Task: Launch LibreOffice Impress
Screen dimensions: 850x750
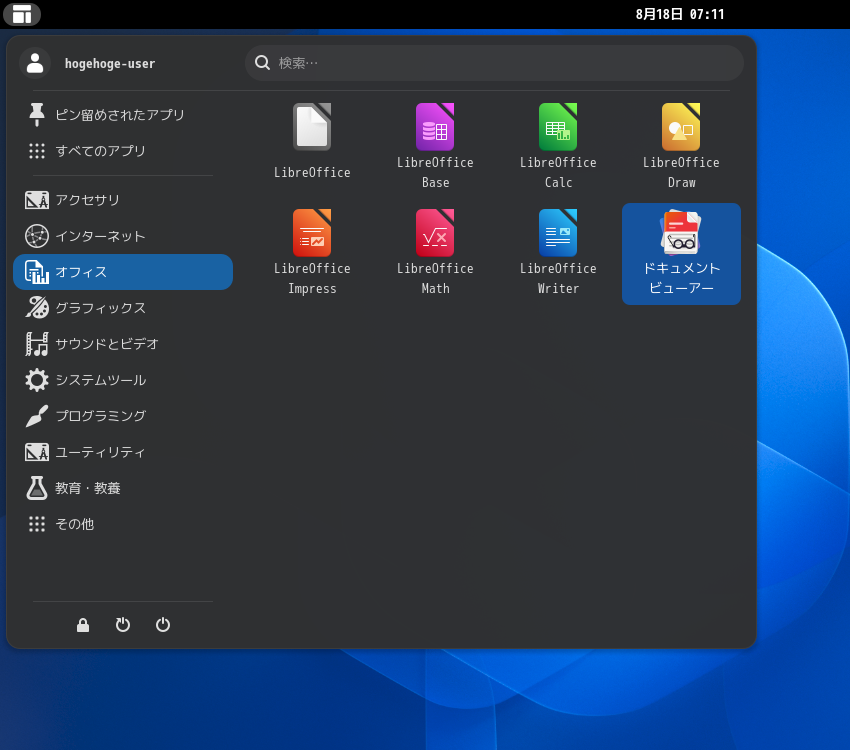Action: click(x=312, y=254)
